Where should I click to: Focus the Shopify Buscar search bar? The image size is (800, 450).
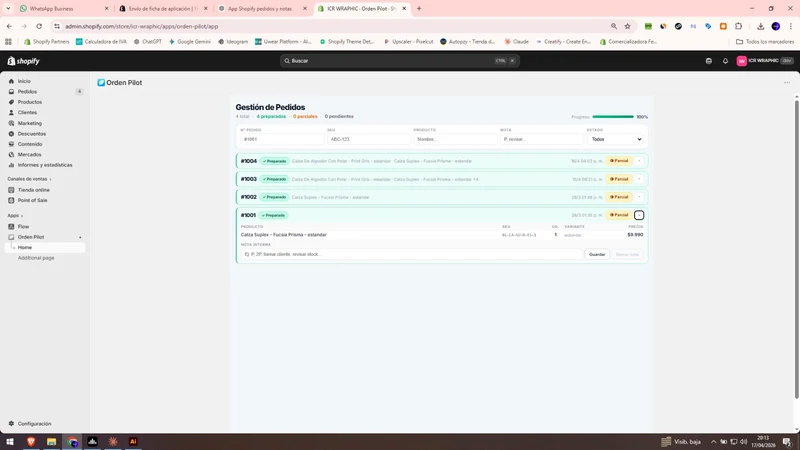click(x=399, y=61)
